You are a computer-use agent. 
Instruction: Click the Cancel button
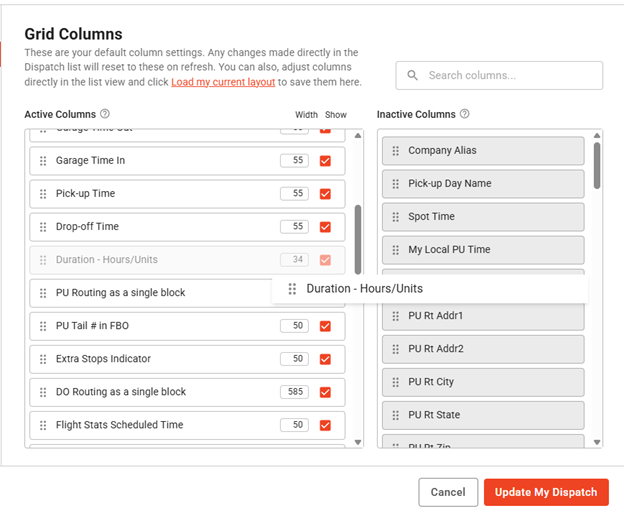pos(448,492)
